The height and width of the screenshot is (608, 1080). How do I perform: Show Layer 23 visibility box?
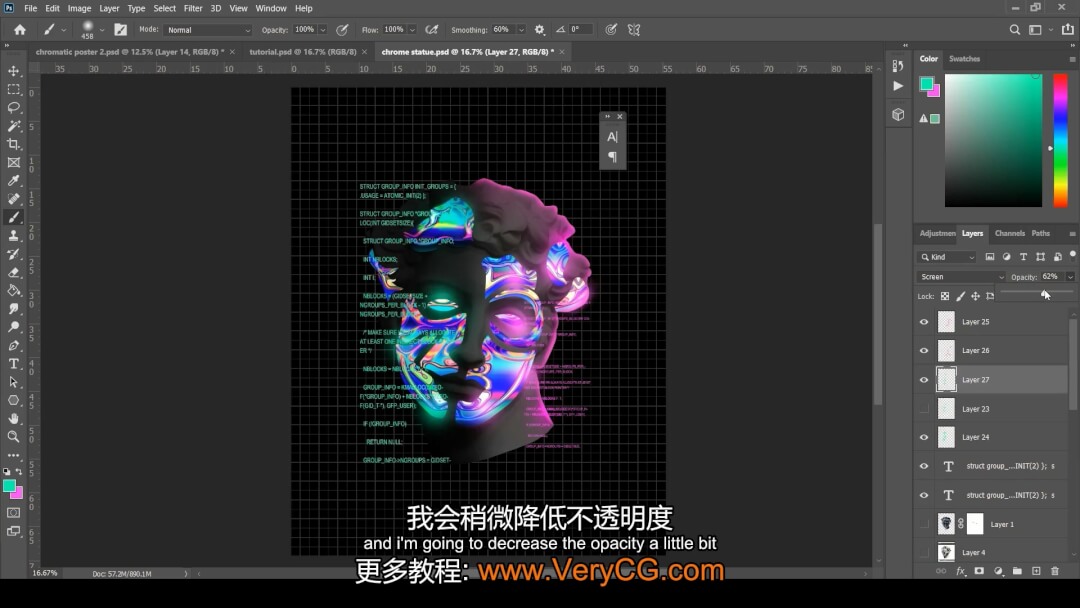(924, 409)
